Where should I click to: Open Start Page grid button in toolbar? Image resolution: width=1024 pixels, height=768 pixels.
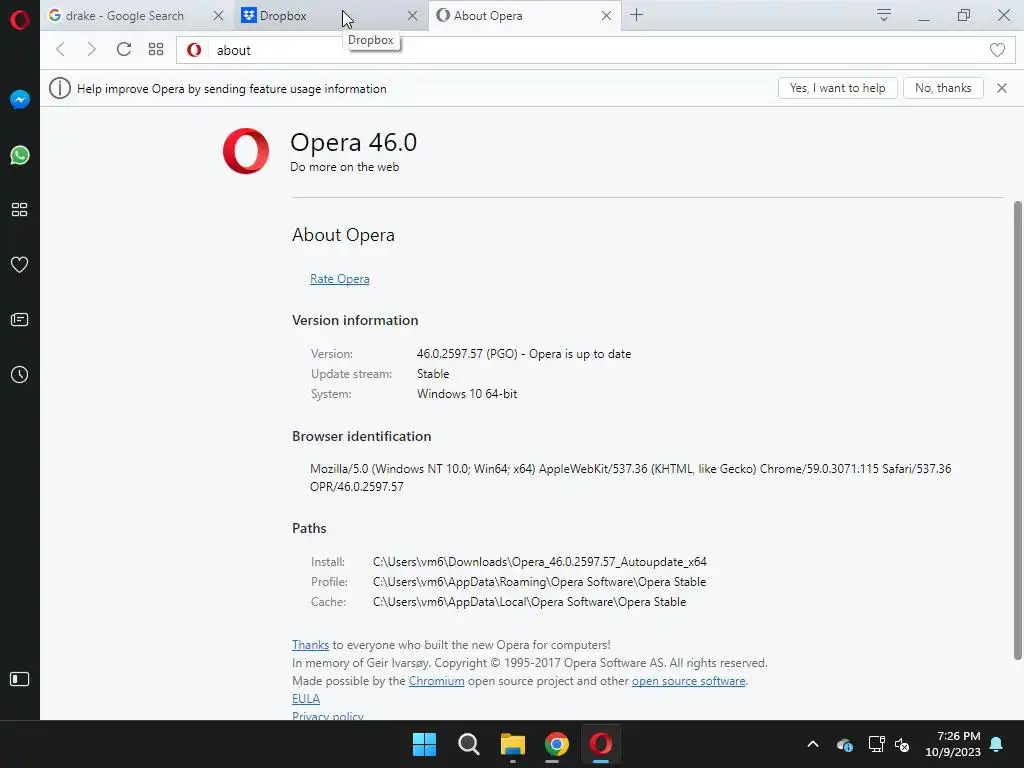[155, 50]
